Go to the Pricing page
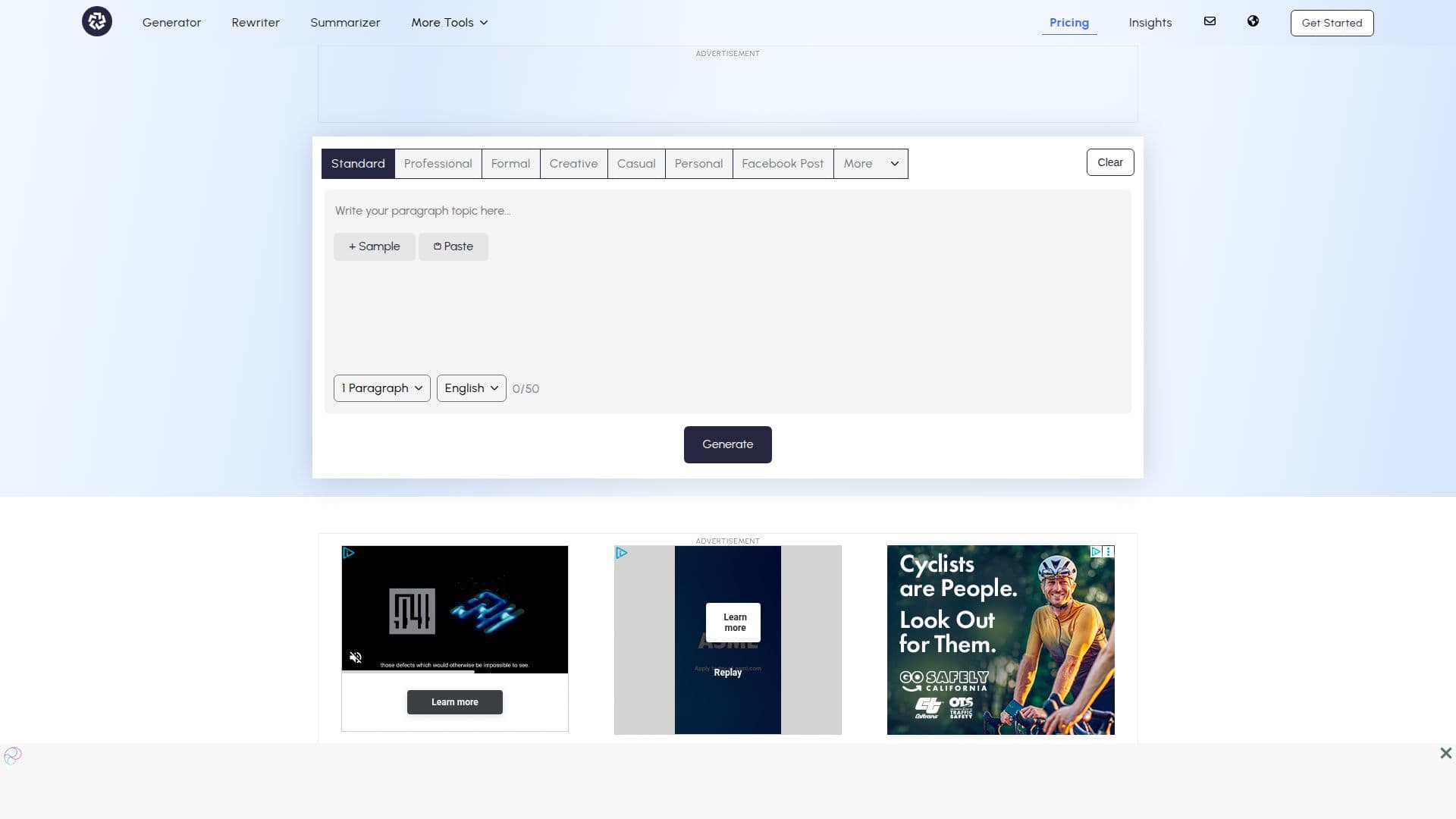 point(1069,23)
